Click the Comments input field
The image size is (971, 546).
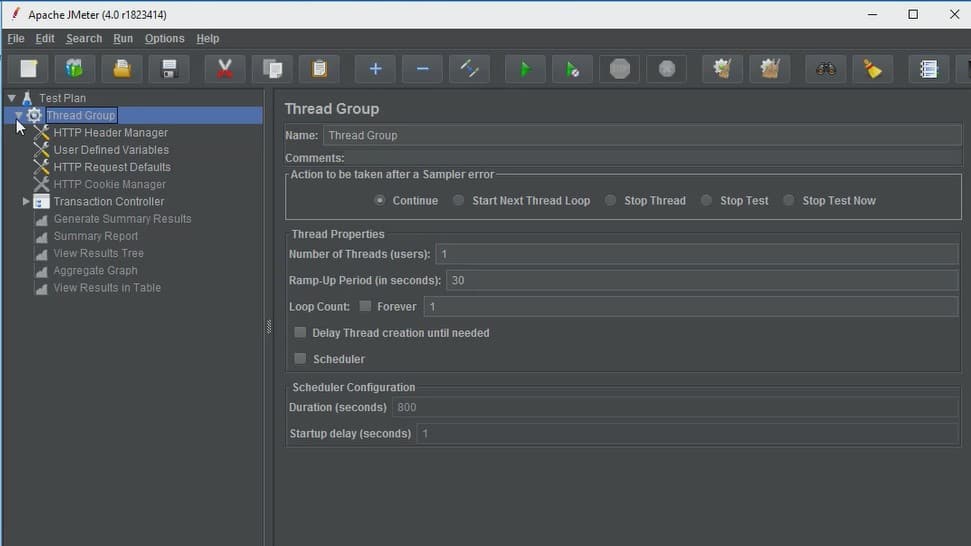[654, 158]
